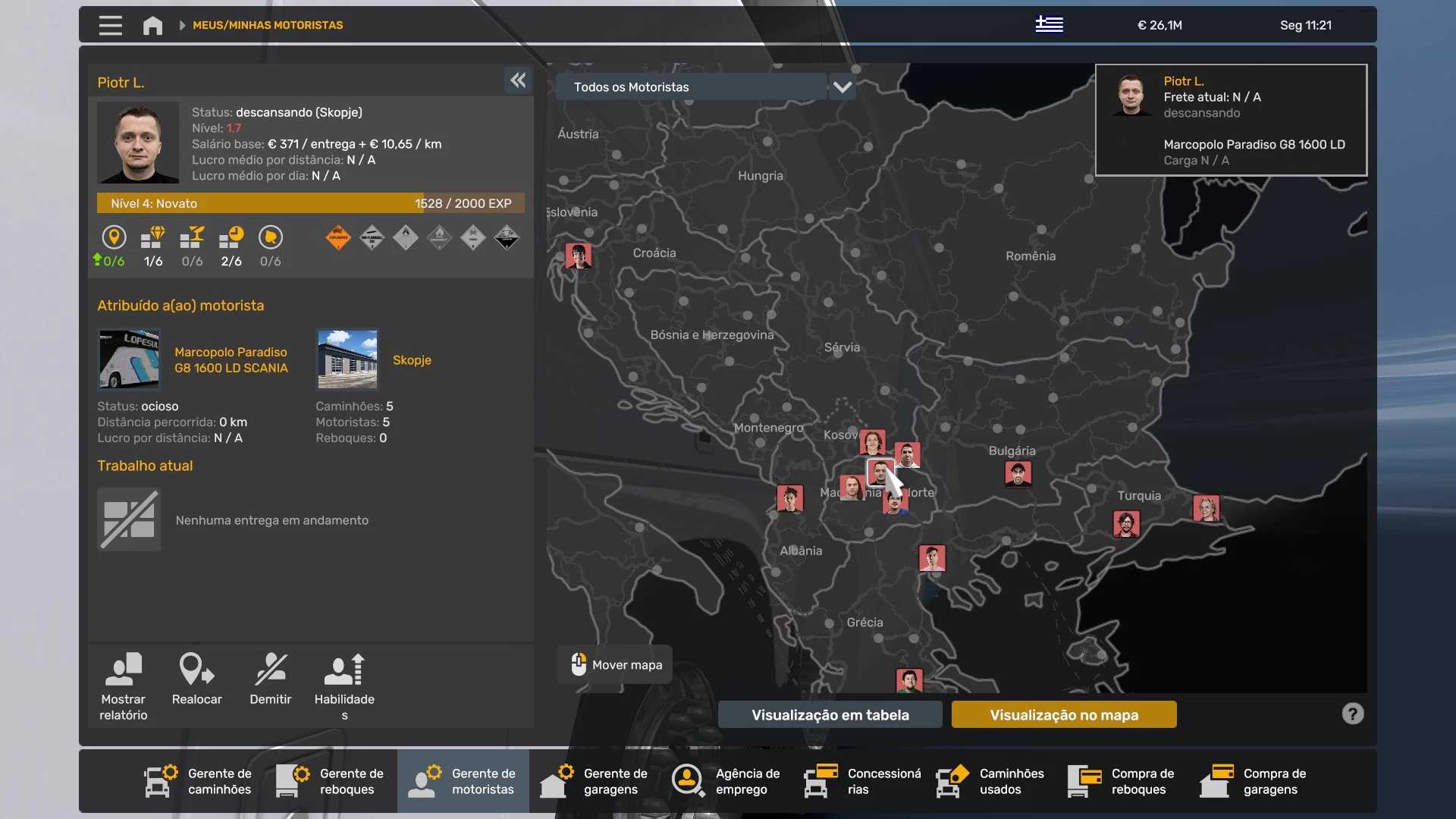Expand the driver filter arrow
Screen dimensions: 1456x819
point(842,87)
